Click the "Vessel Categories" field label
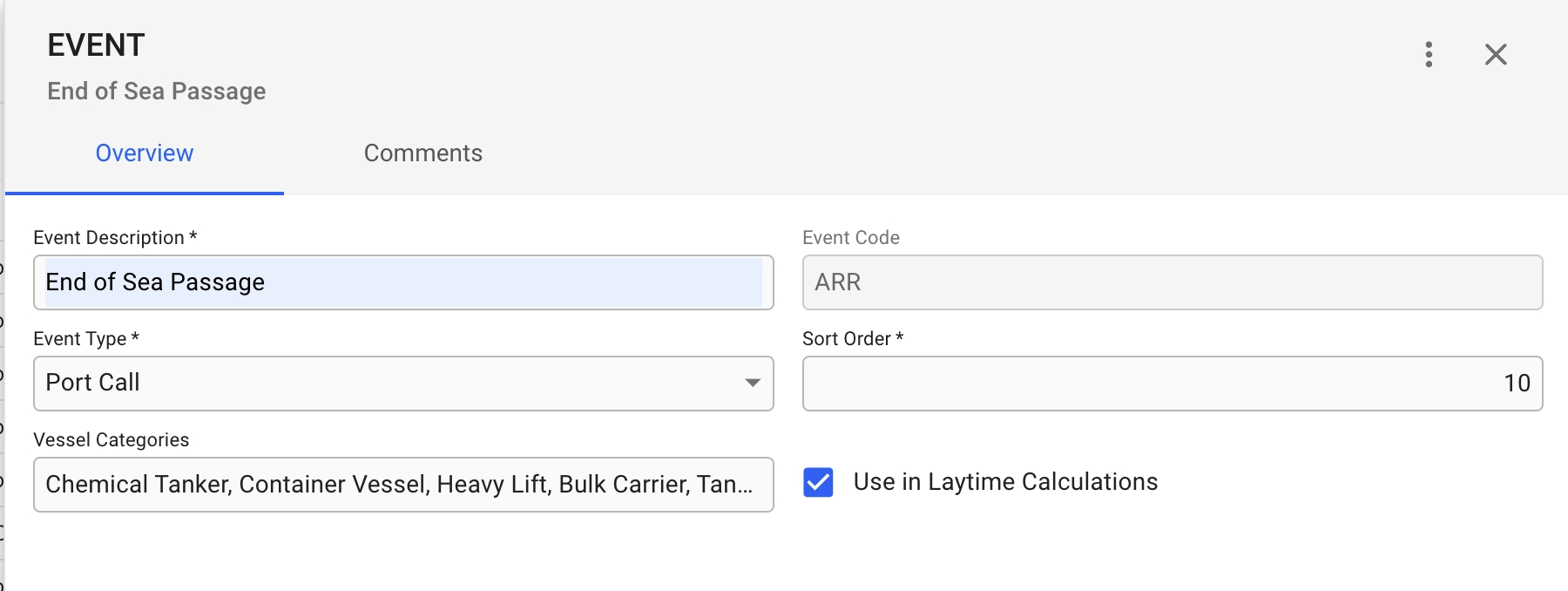Image resolution: width=1568 pixels, height=591 pixels. 112,440
